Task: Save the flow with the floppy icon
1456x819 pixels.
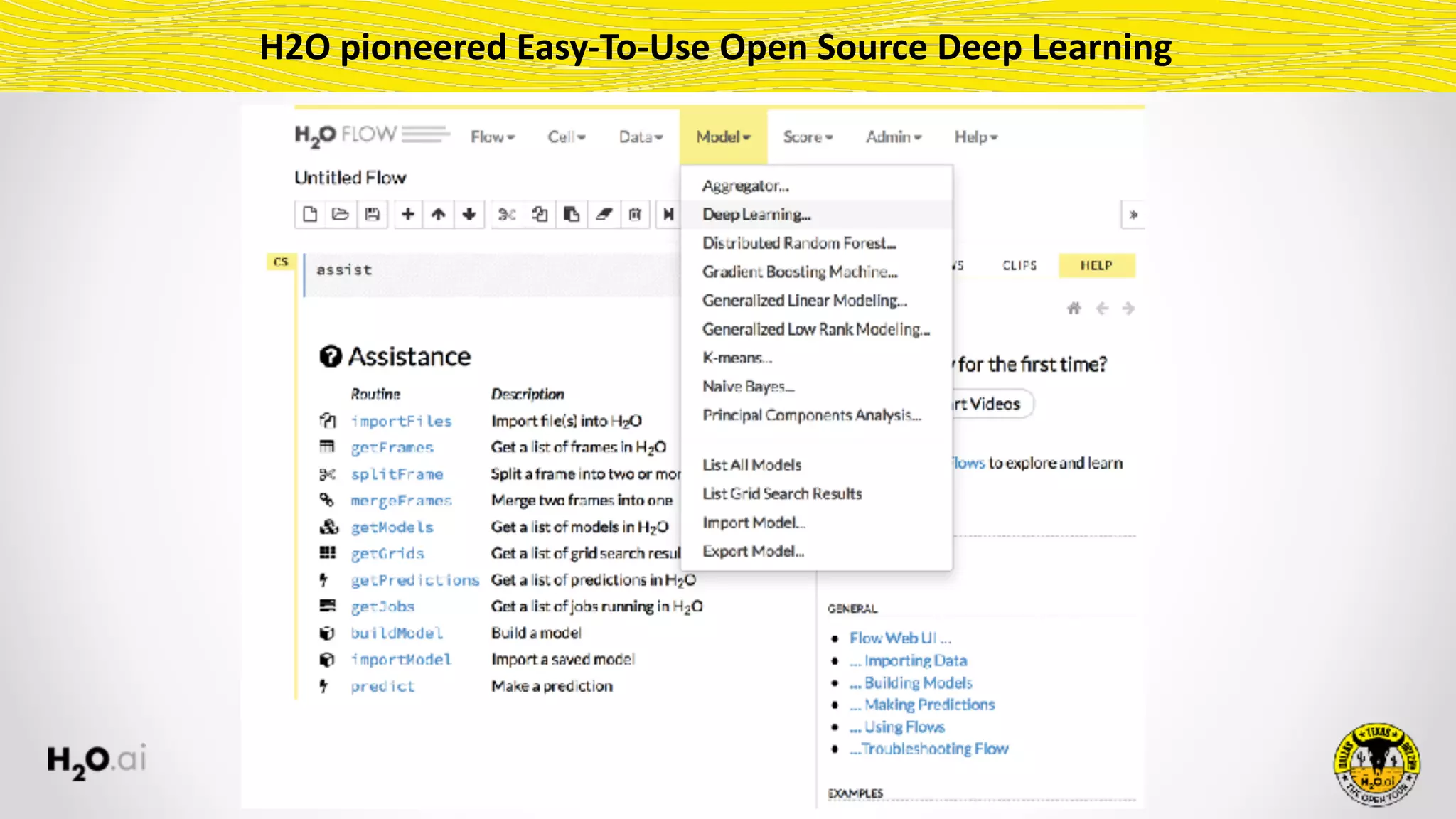Action: [x=372, y=214]
